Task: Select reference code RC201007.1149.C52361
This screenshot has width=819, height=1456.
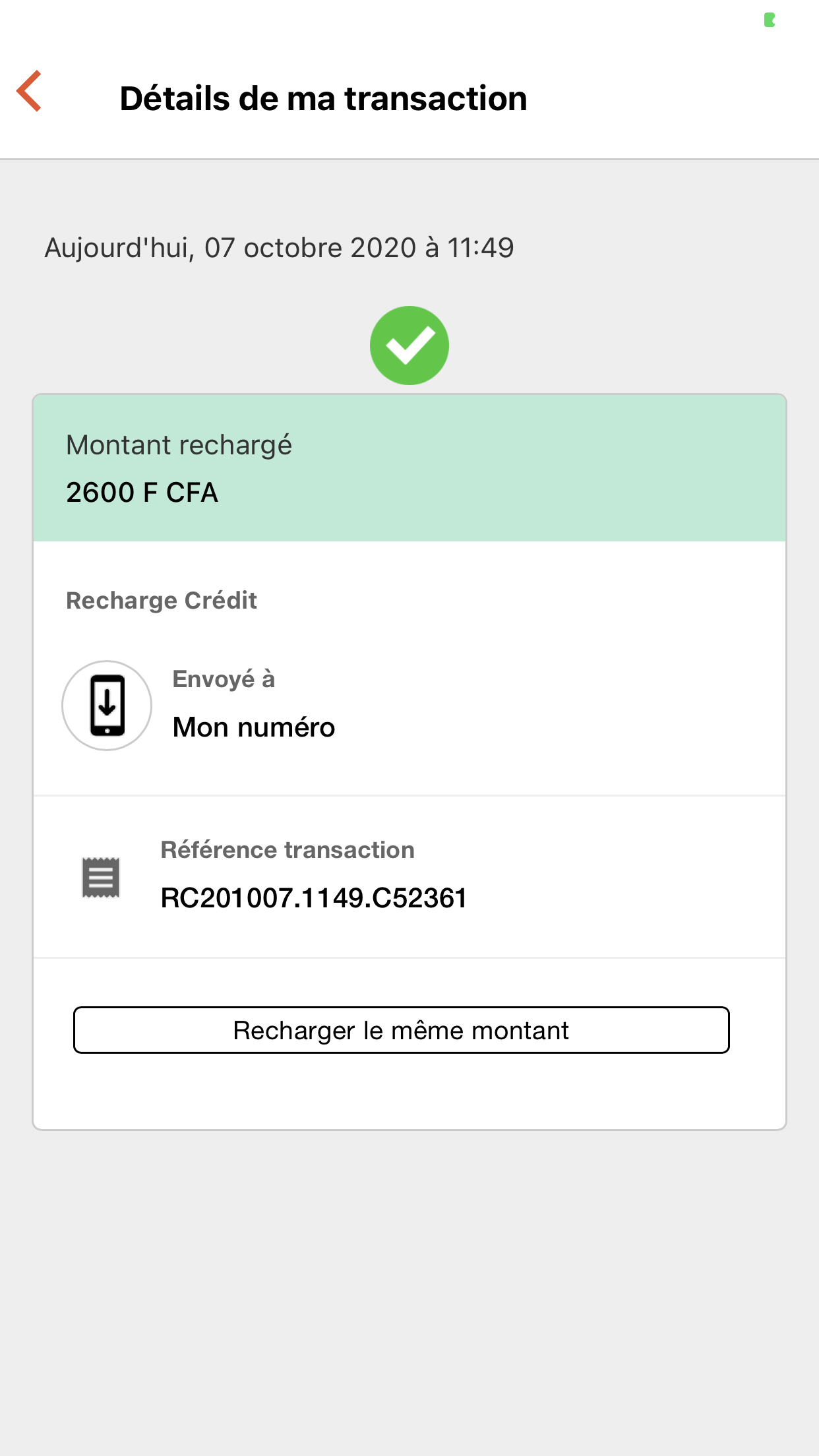Action: [314, 898]
